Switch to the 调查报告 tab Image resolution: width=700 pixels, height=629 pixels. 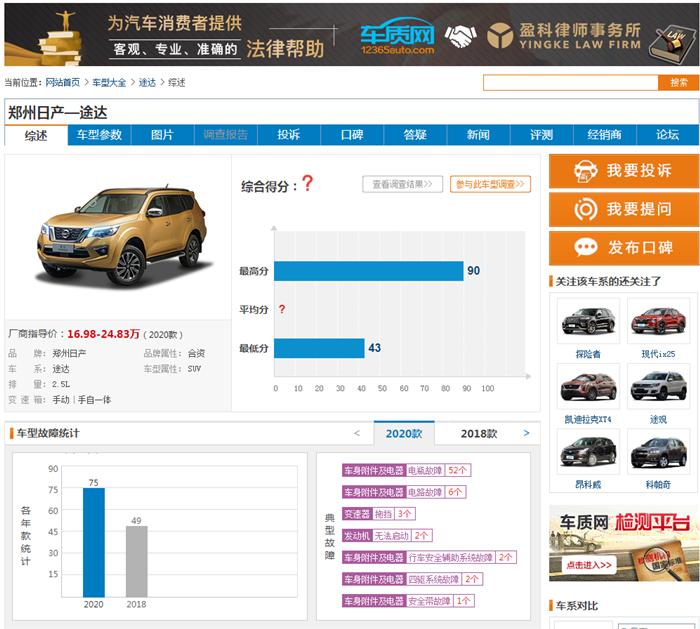pyautogui.click(x=225, y=135)
